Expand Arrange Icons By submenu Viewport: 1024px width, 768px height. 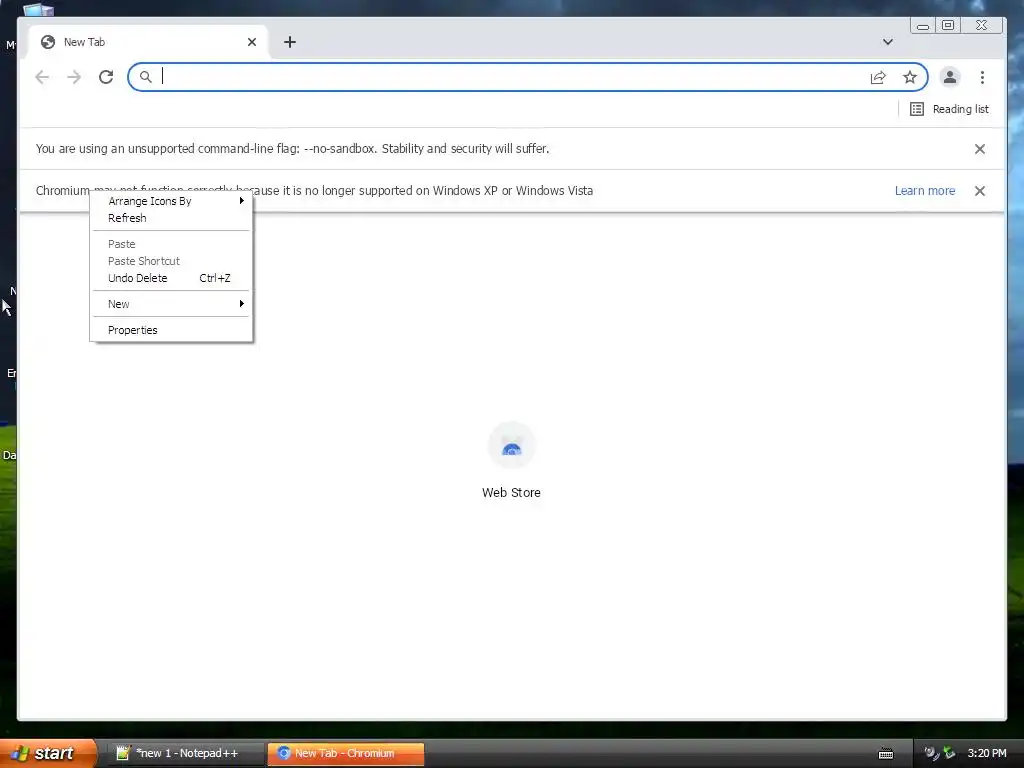tap(171, 201)
